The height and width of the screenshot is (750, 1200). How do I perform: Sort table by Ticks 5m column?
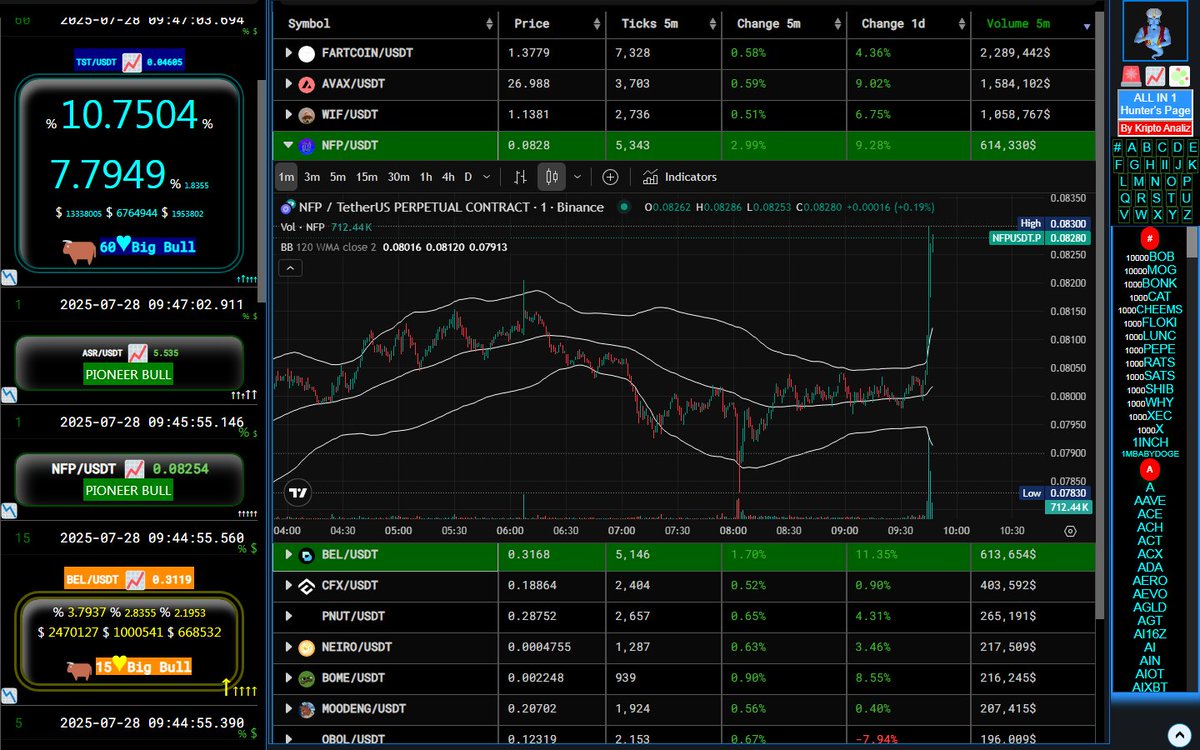tap(664, 23)
